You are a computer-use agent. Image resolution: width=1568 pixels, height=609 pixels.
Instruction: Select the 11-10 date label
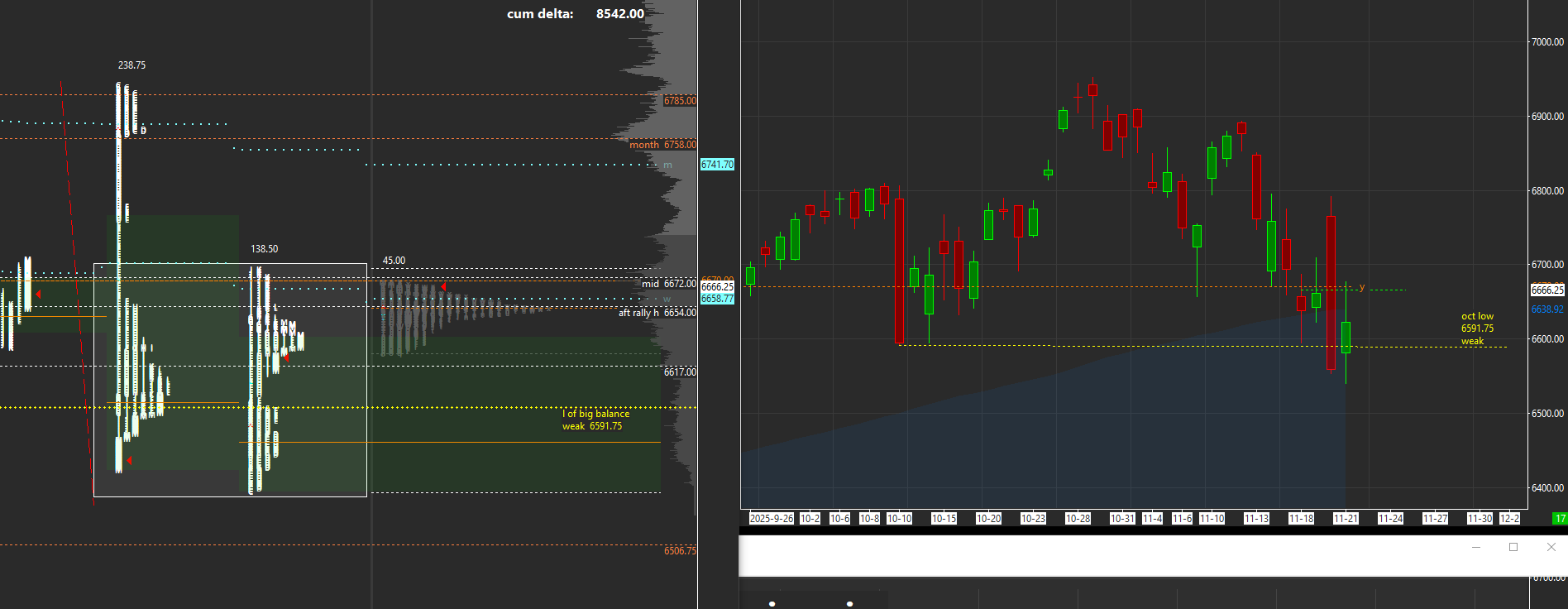click(x=1212, y=519)
